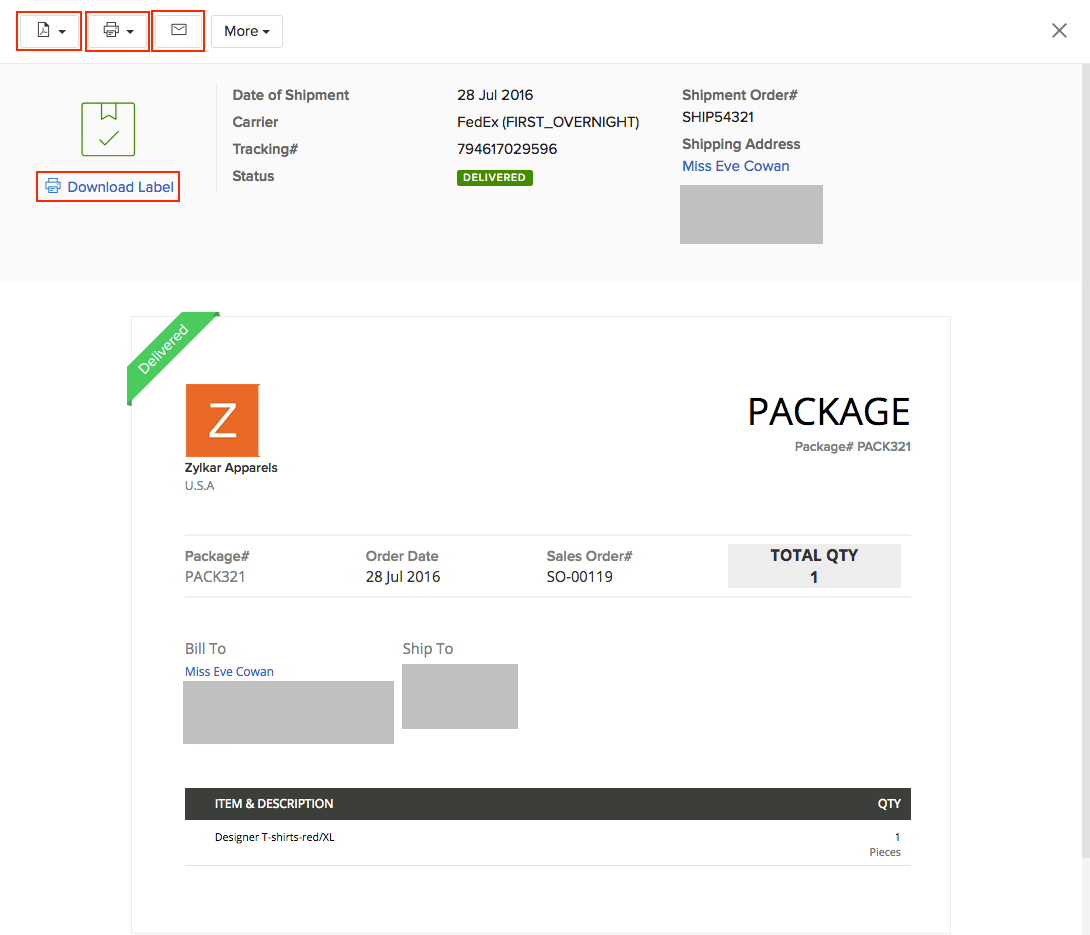Close the shipment details view
The height and width of the screenshot is (935, 1090).
(1059, 30)
